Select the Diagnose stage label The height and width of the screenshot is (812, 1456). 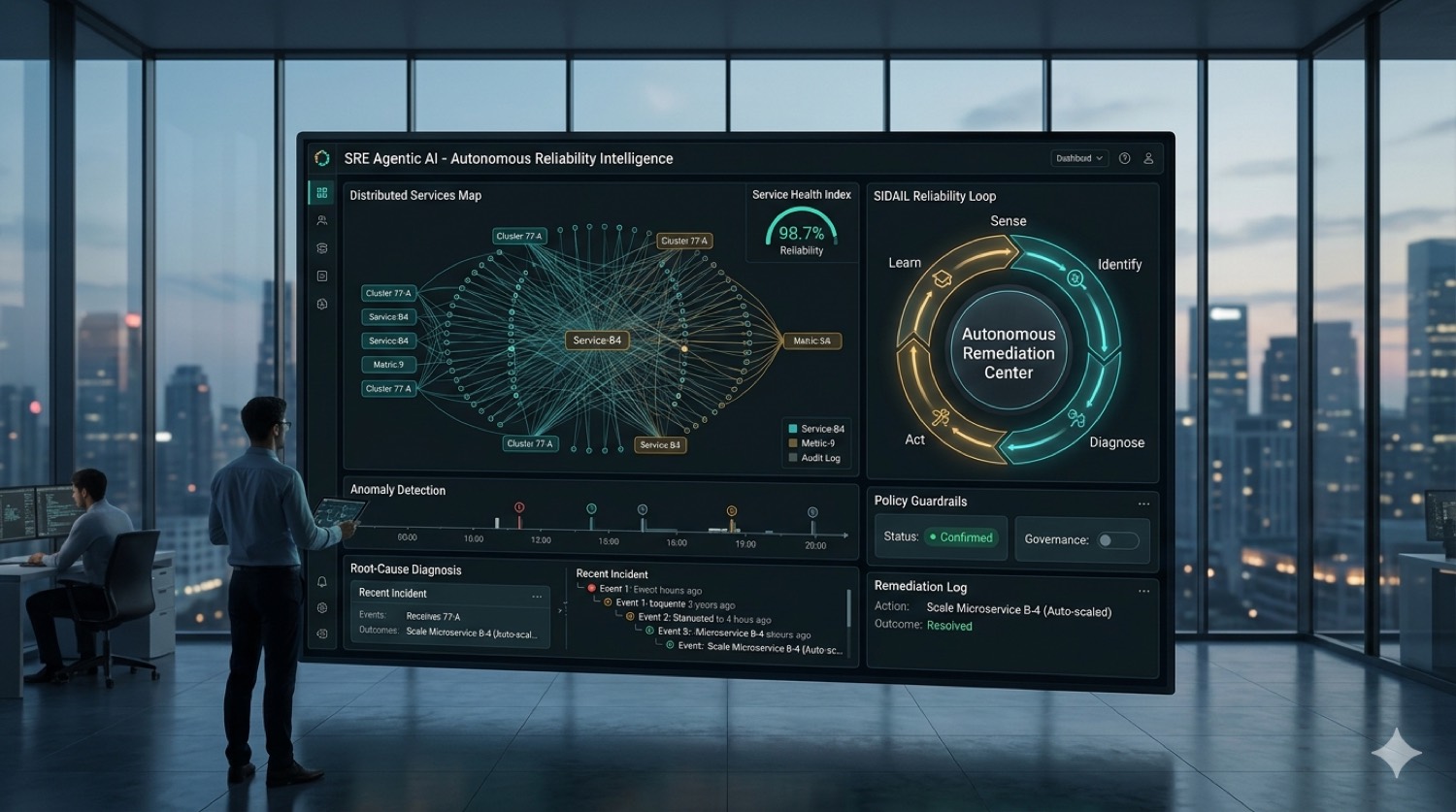pyautogui.click(x=1116, y=442)
